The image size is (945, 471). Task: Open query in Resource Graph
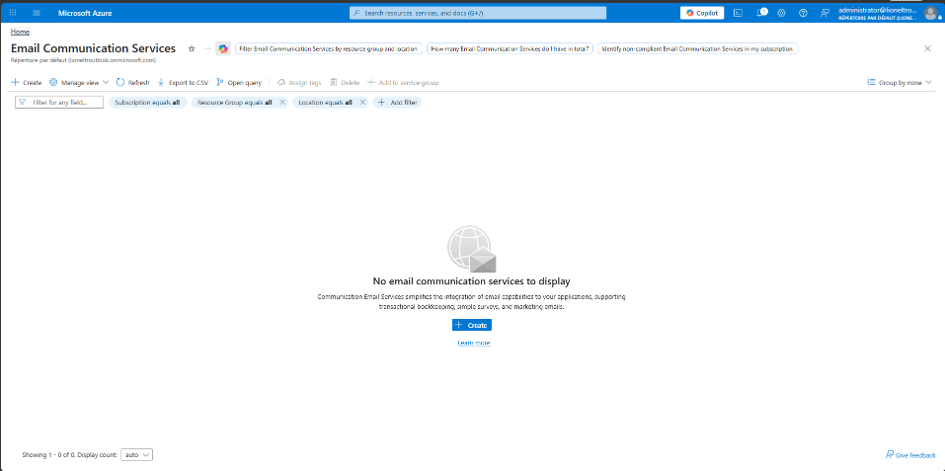239,83
